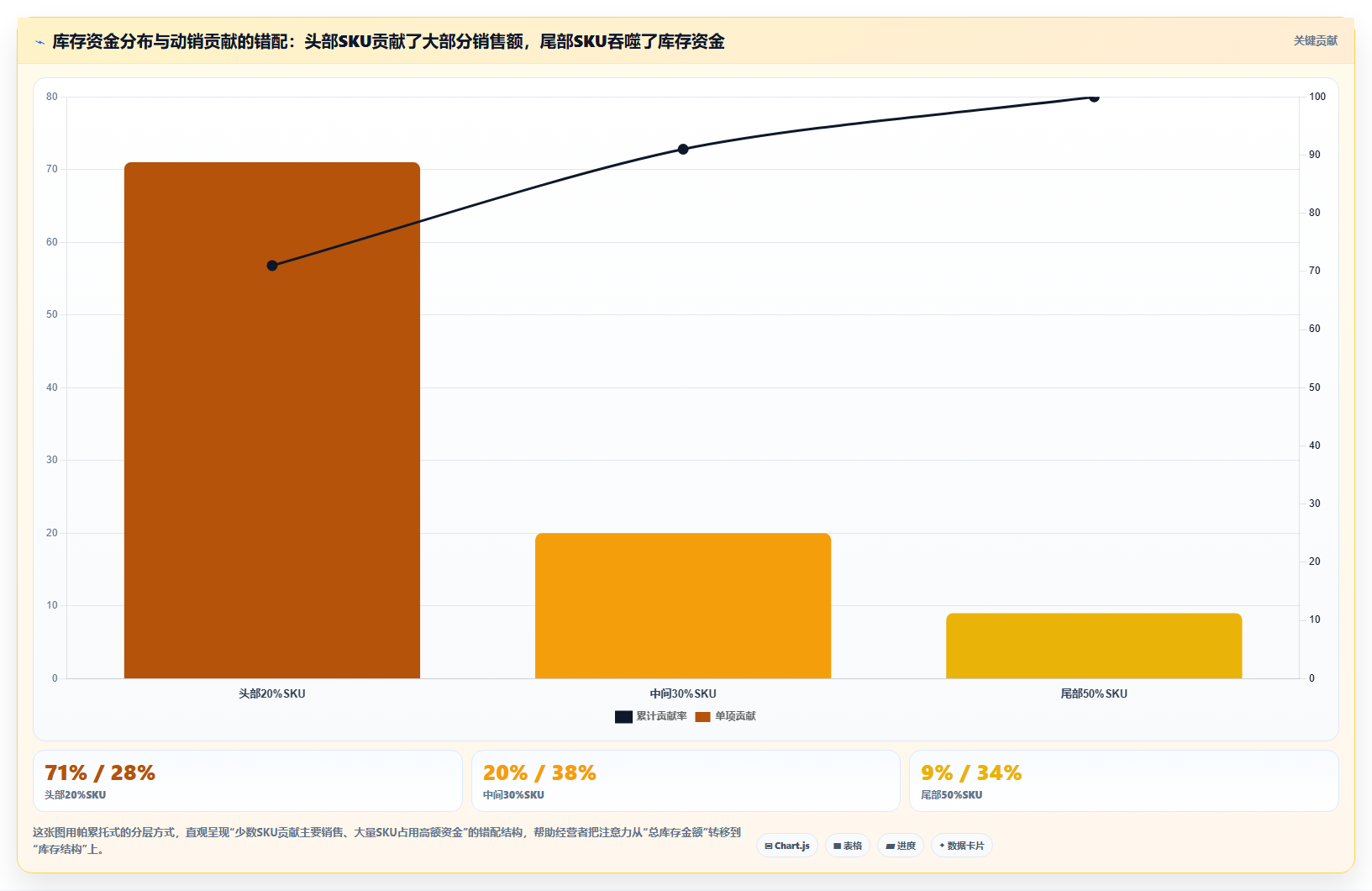Screen dimensions: 1372x891
Task: Click the 头部20%SKU bar
Action: pyautogui.click(x=272, y=420)
